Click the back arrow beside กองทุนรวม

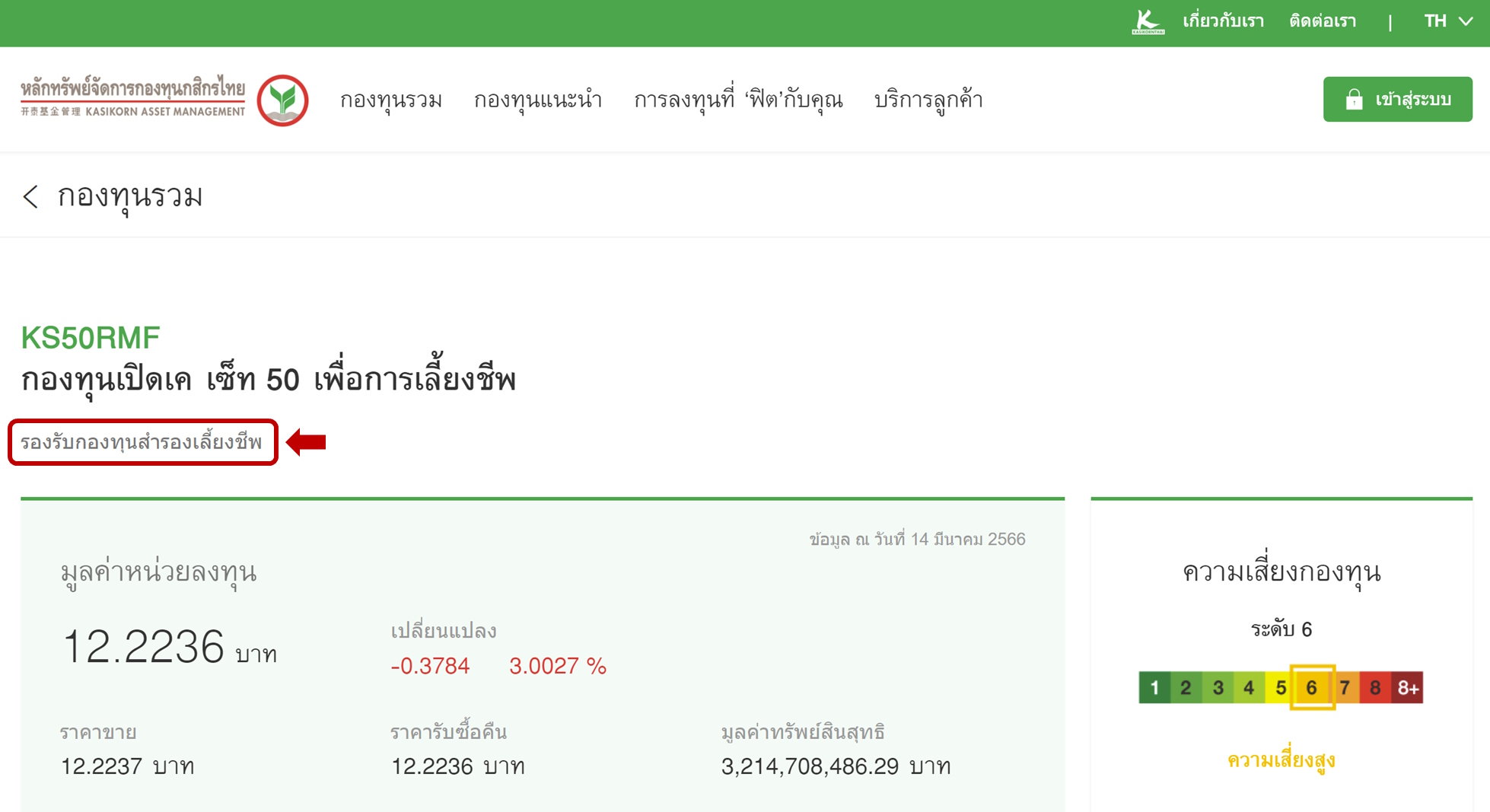[30, 196]
